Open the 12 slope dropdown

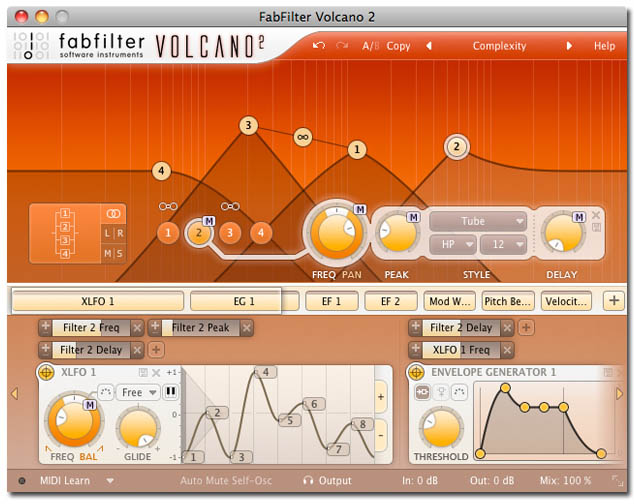point(503,244)
